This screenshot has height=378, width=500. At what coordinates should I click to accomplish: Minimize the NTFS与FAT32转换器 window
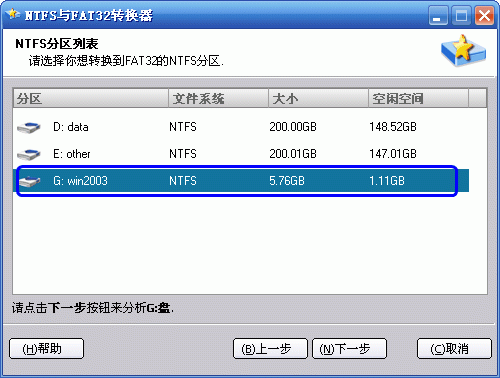pos(438,16)
